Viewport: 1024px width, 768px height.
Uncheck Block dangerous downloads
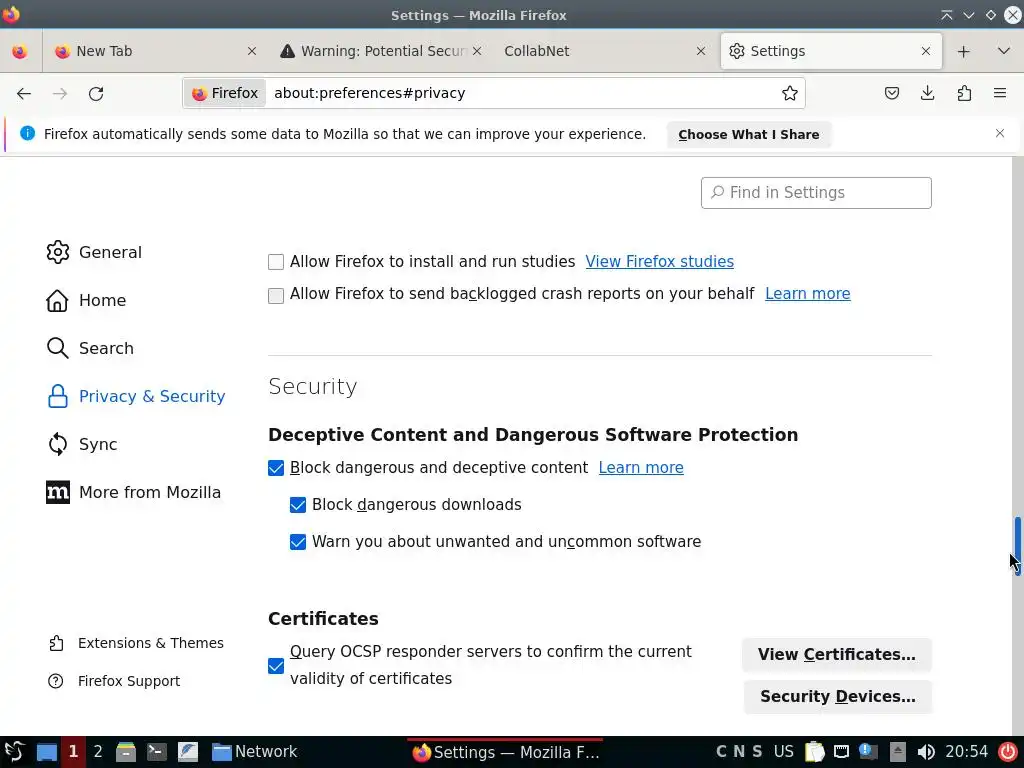(x=298, y=505)
